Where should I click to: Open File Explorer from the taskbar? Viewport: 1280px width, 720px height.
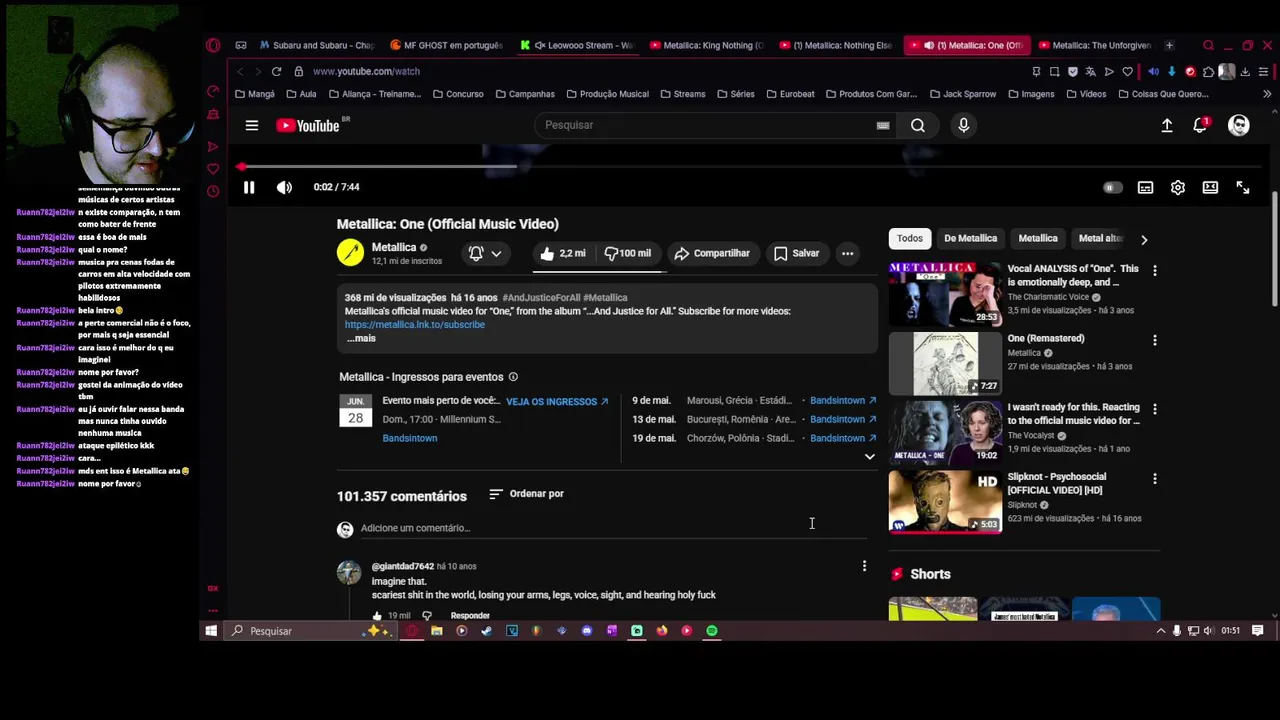437,631
